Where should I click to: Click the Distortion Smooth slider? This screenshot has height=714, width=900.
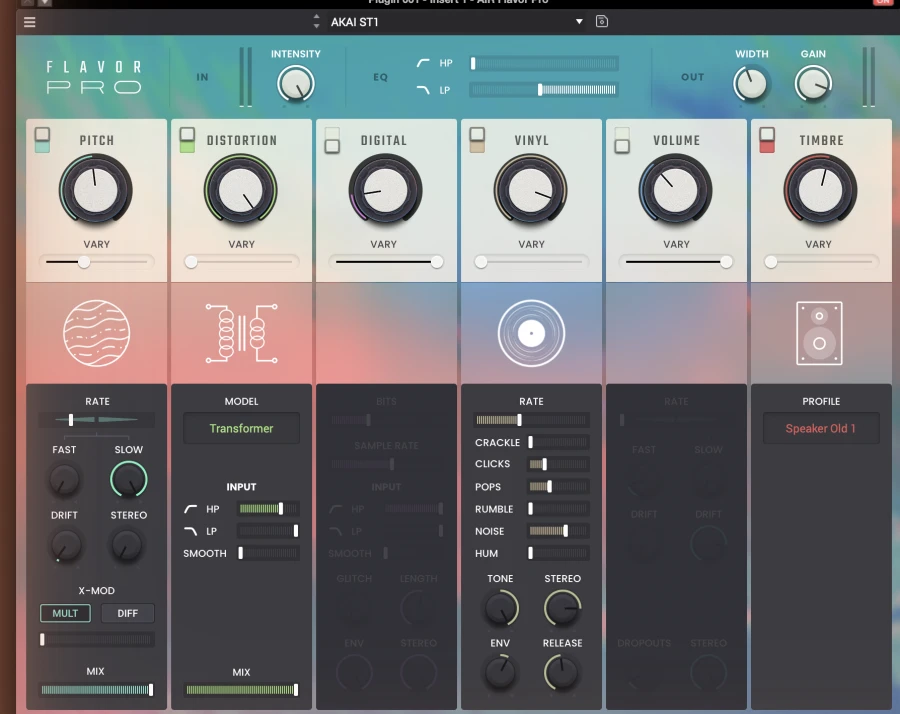pos(269,553)
